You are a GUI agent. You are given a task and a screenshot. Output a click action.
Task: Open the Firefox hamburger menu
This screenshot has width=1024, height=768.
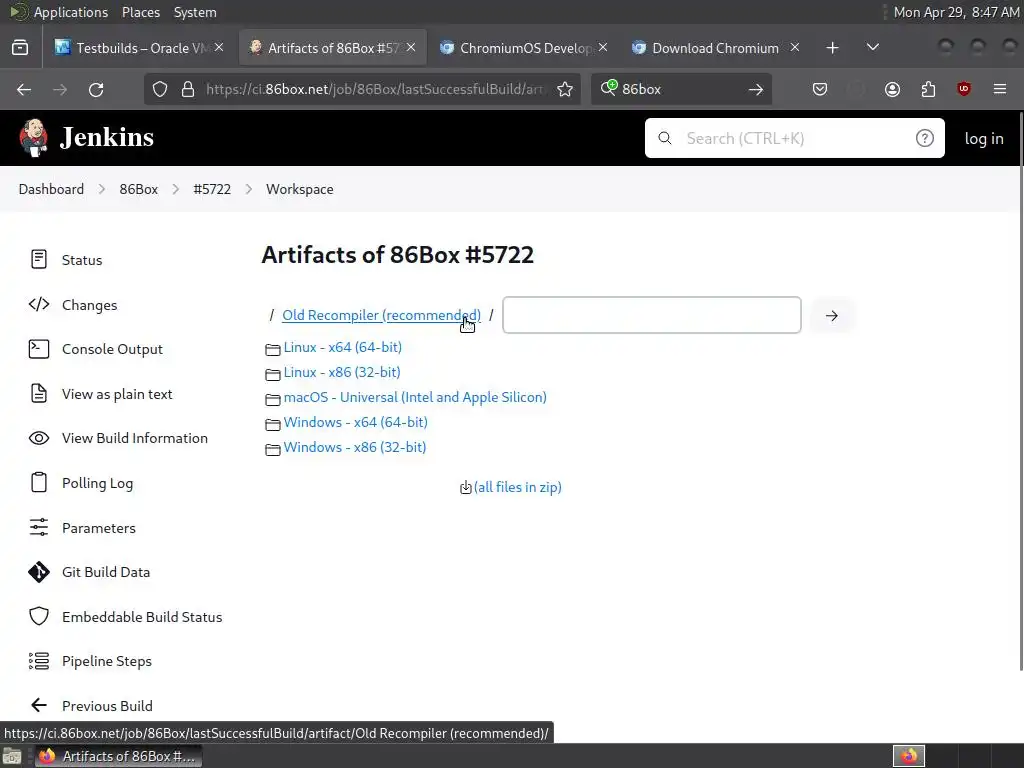click(x=999, y=89)
